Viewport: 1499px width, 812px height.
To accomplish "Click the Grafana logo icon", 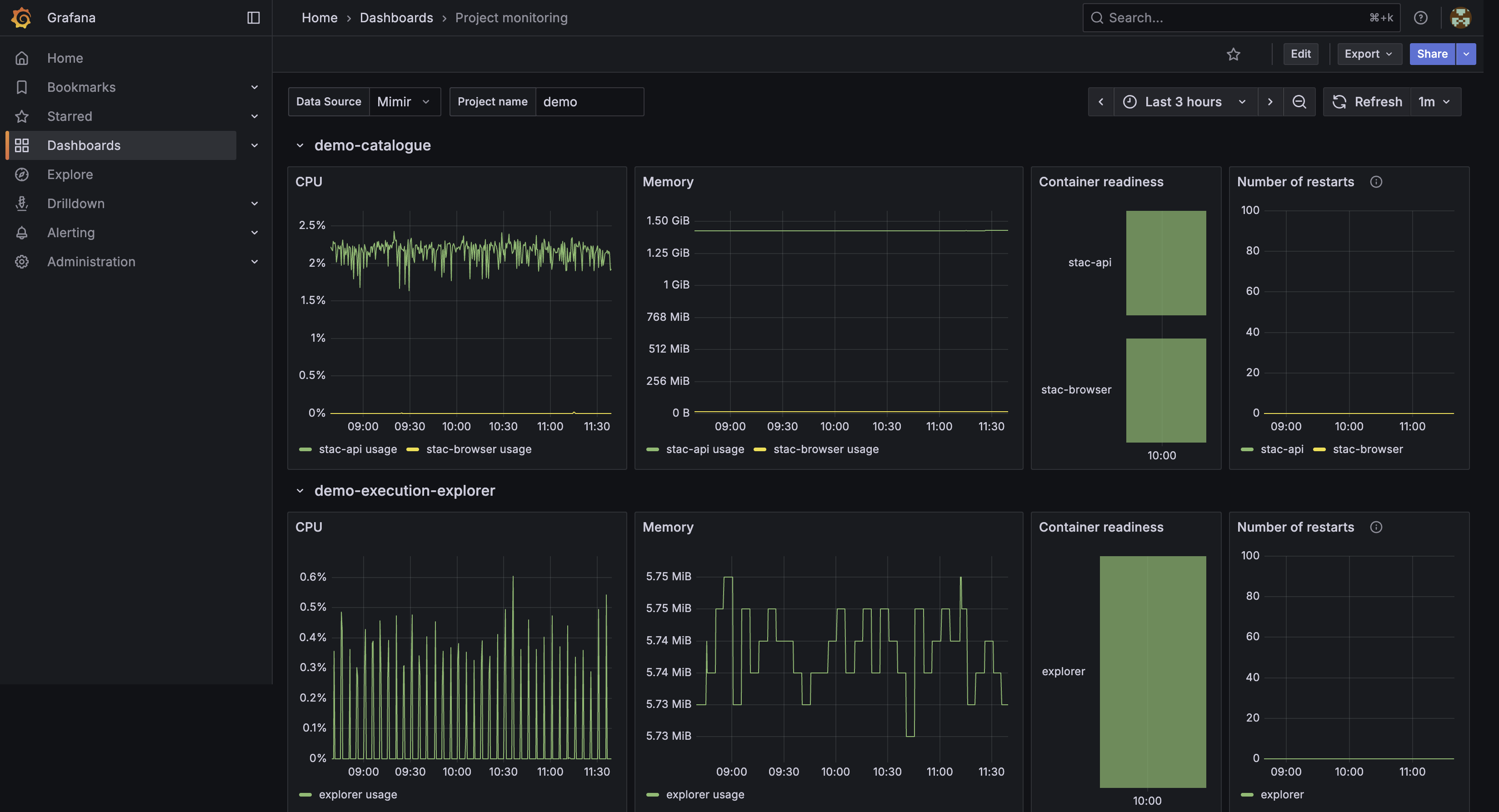I will [21, 17].
